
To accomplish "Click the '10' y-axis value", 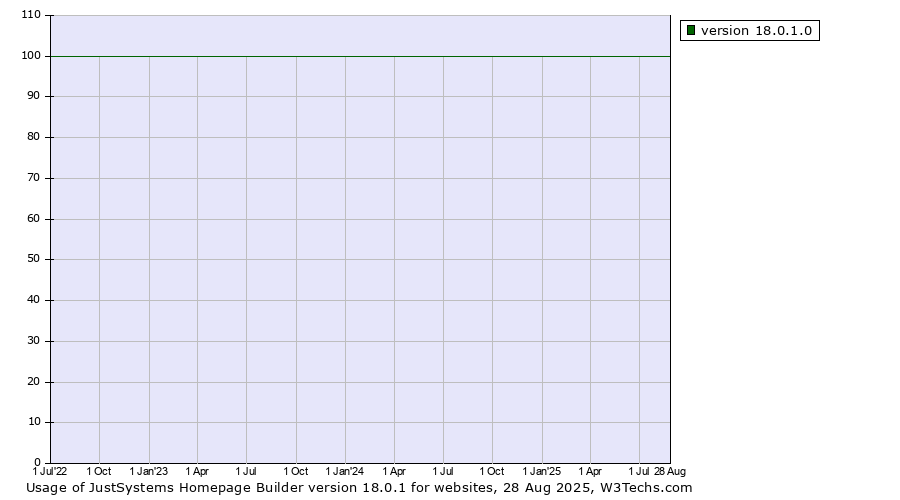I will pos(34,422).
